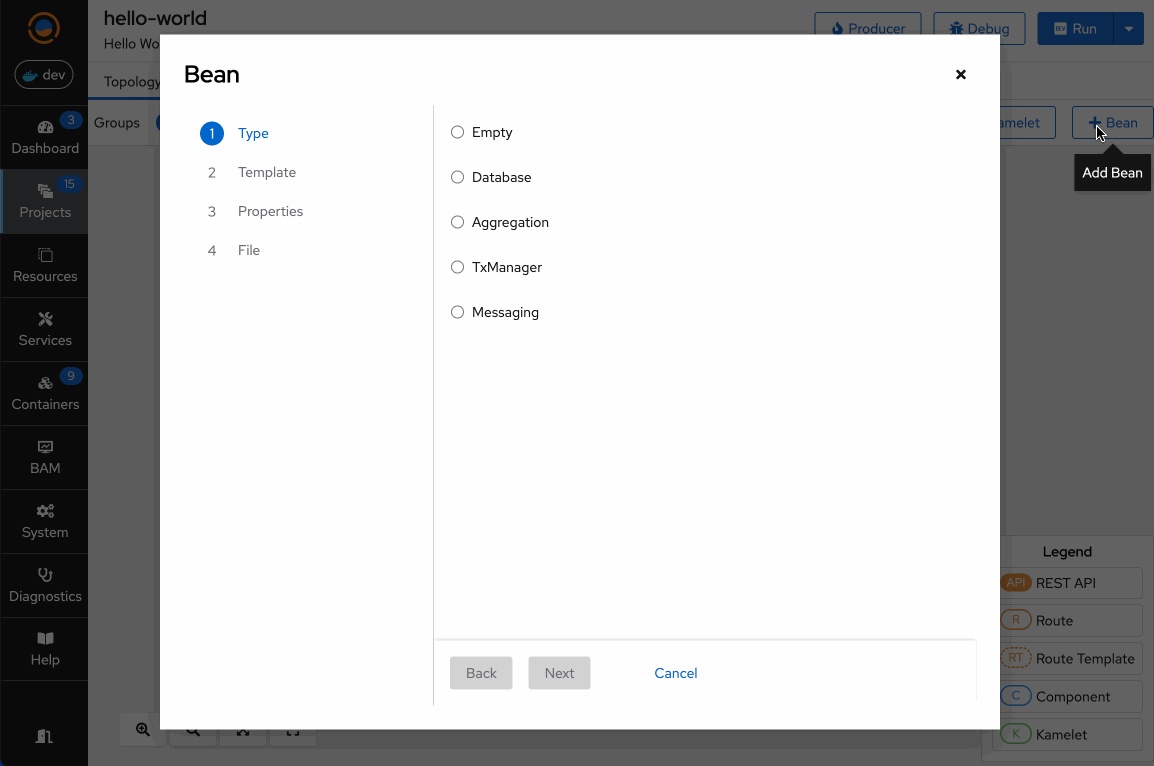
Task: Open Diagnostics in the sidebar
Action: pos(44,586)
